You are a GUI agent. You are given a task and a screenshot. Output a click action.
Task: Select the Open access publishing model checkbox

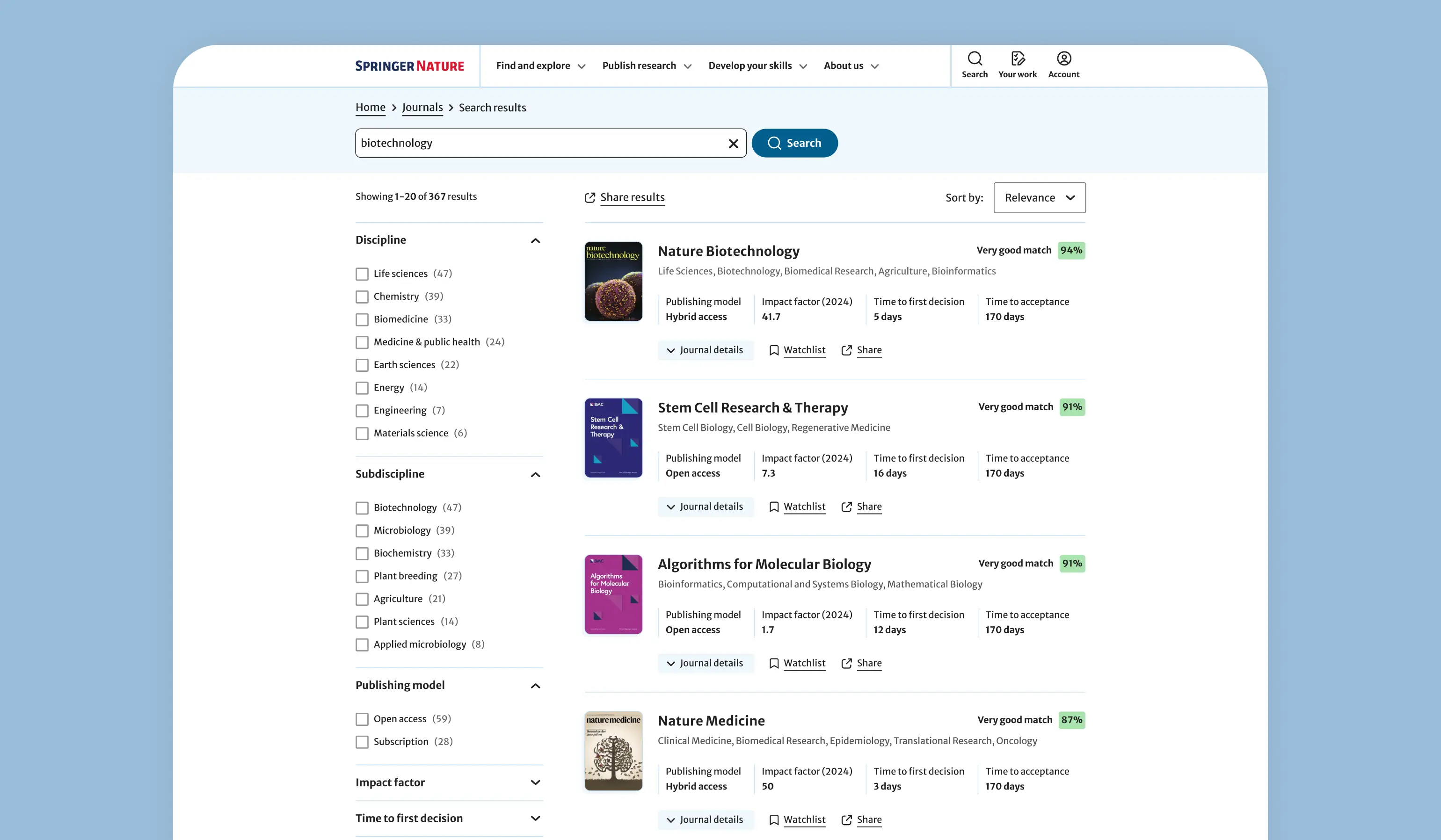pyautogui.click(x=362, y=719)
